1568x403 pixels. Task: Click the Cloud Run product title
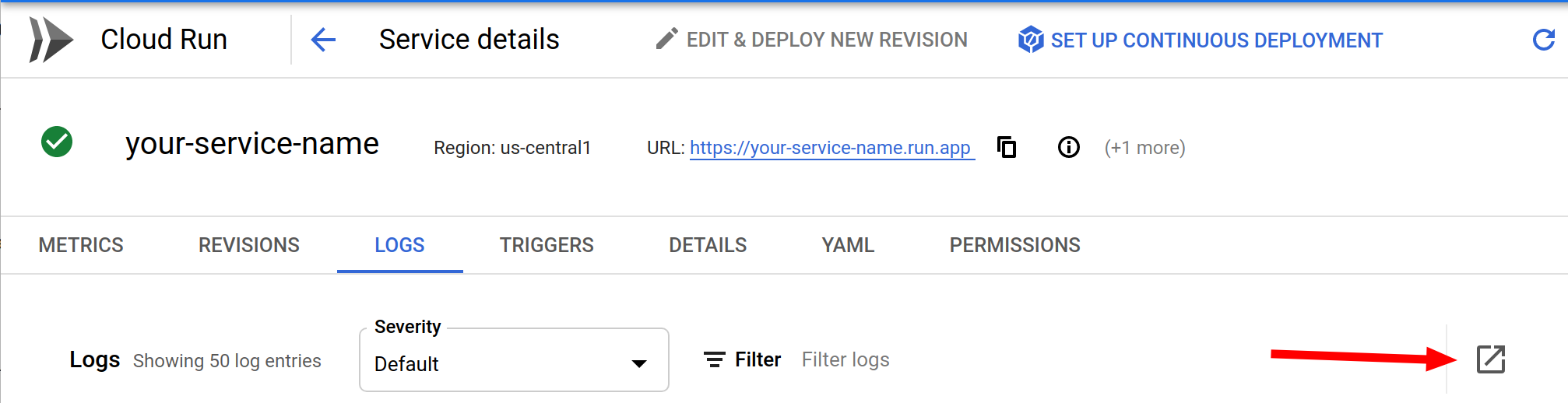pyautogui.click(x=163, y=40)
